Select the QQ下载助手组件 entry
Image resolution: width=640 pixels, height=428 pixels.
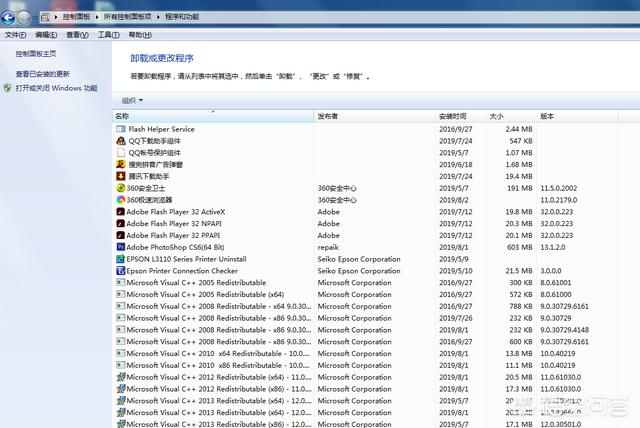pos(154,141)
